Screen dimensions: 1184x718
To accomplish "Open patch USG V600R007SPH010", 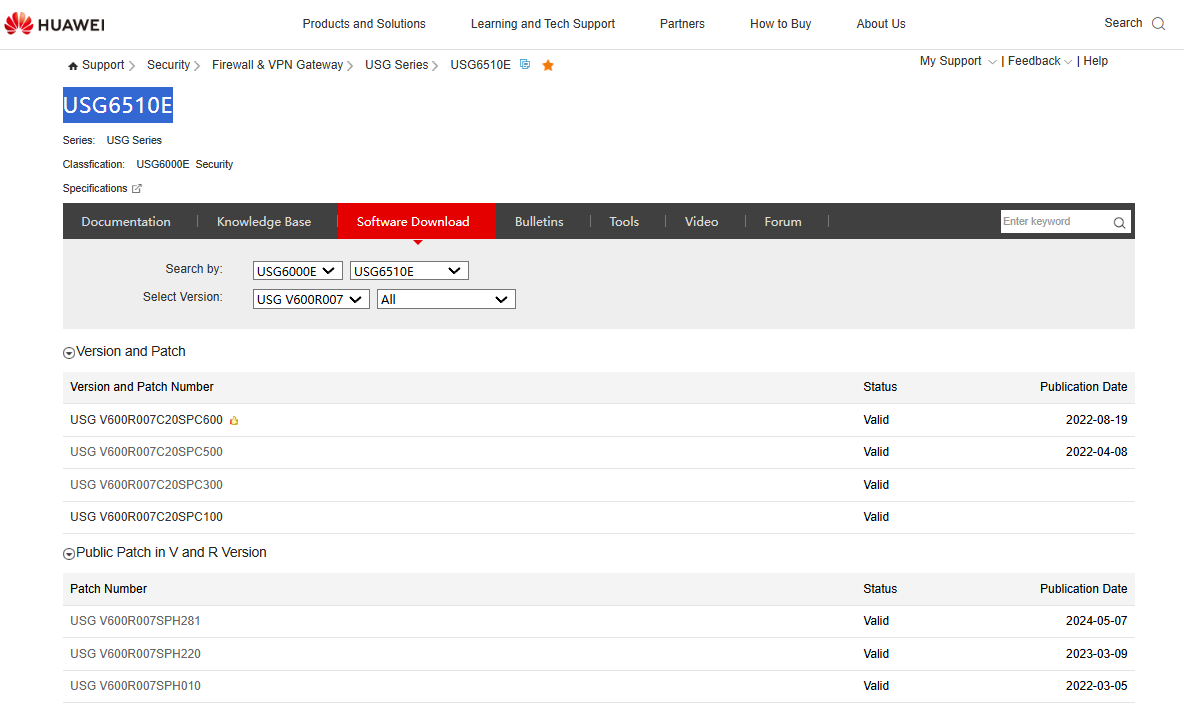I will (135, 686).
